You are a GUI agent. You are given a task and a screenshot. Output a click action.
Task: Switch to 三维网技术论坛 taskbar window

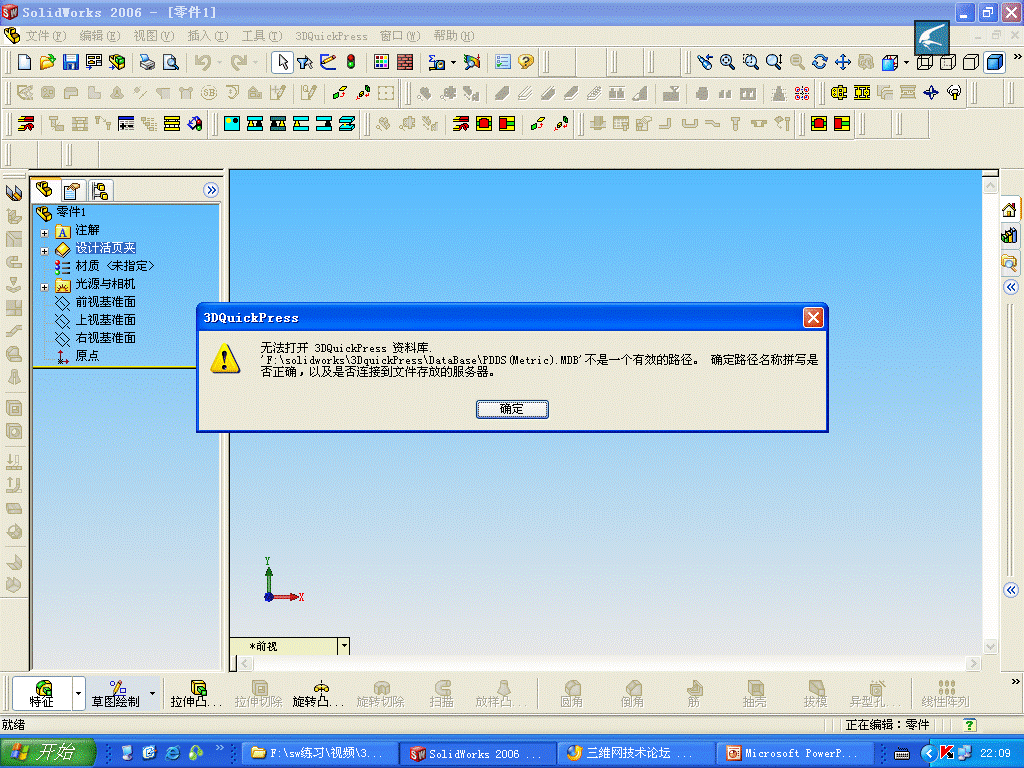click(636, 753)
